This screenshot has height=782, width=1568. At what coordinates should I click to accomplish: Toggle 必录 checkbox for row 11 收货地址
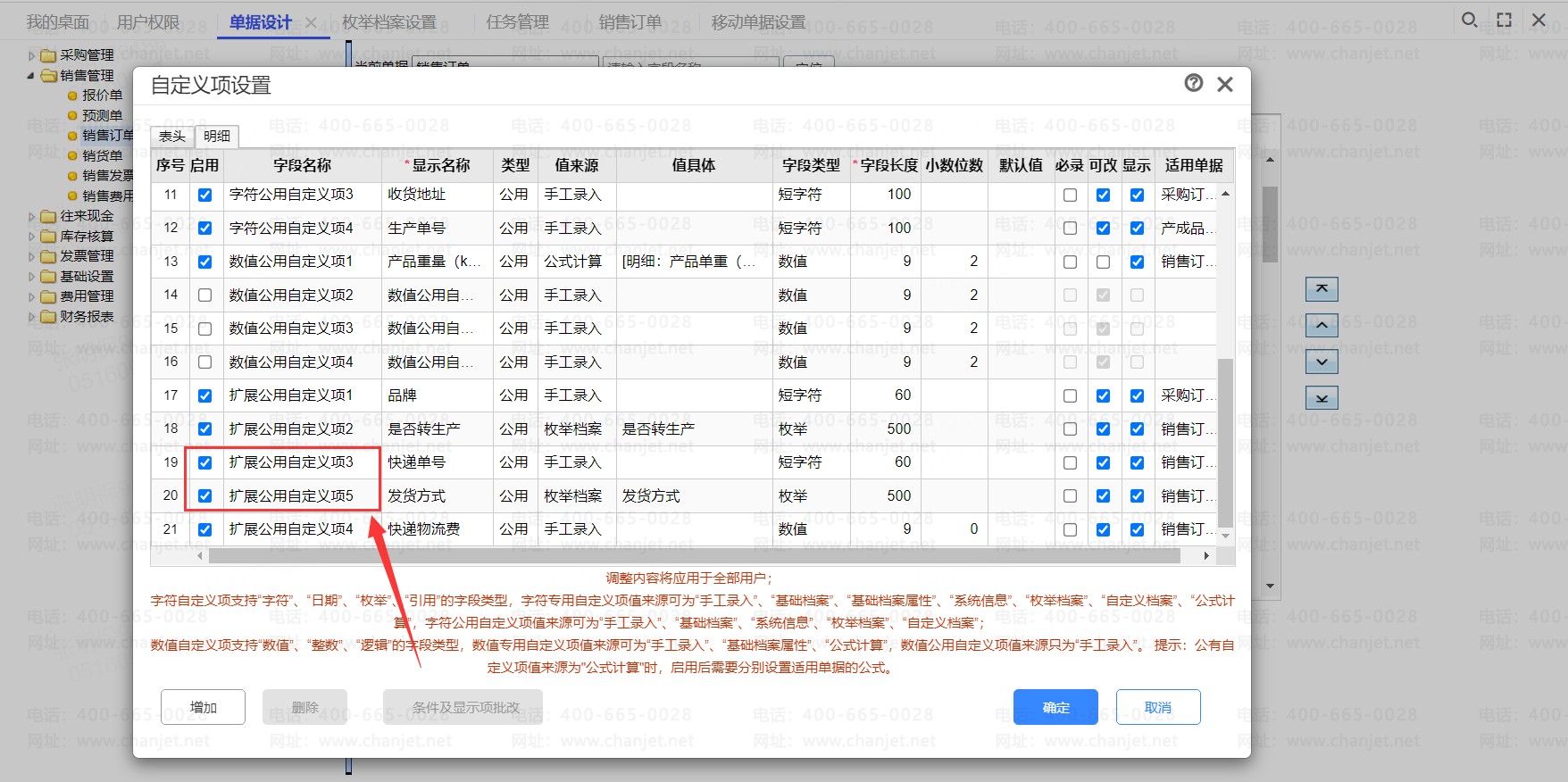pos(1070,195)
